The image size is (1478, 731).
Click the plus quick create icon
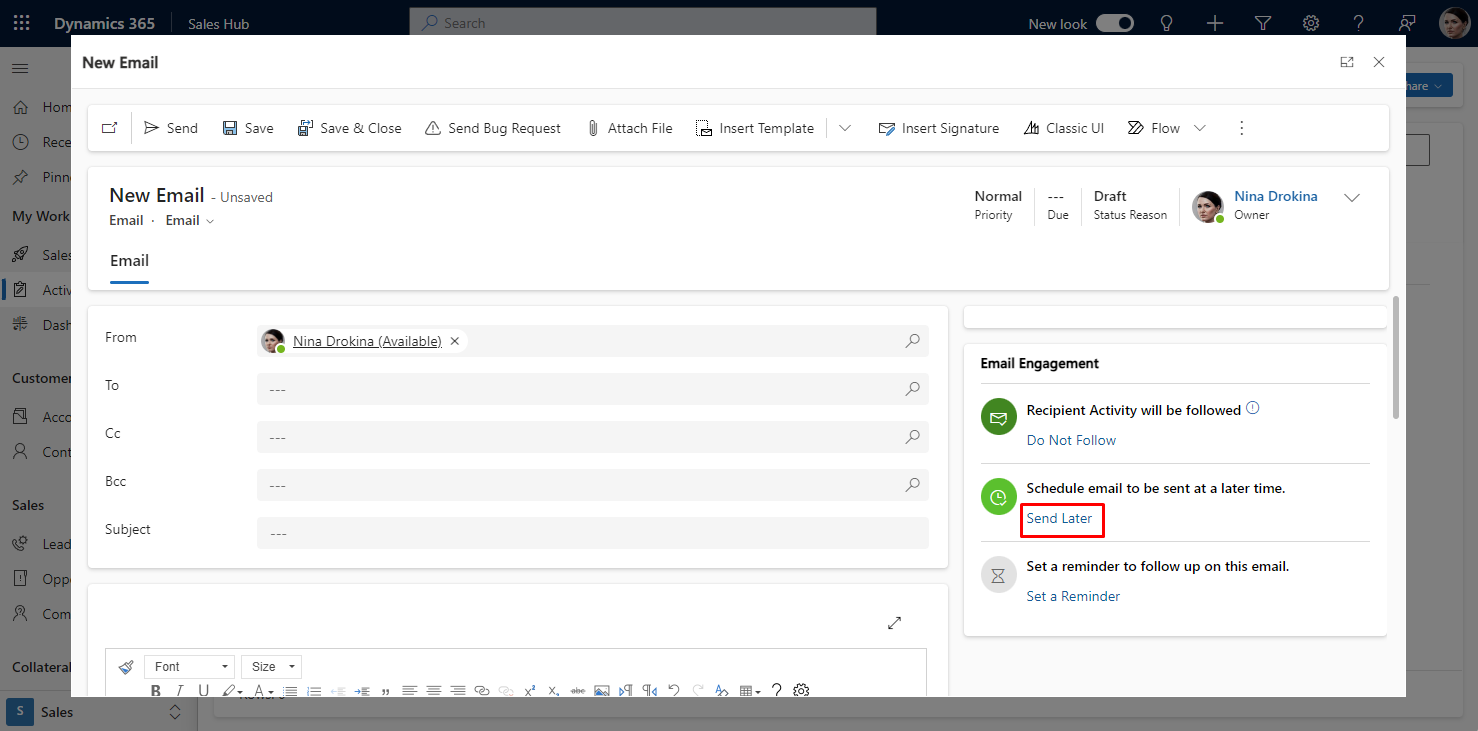pyautogui.click(x=1215, y=23)
